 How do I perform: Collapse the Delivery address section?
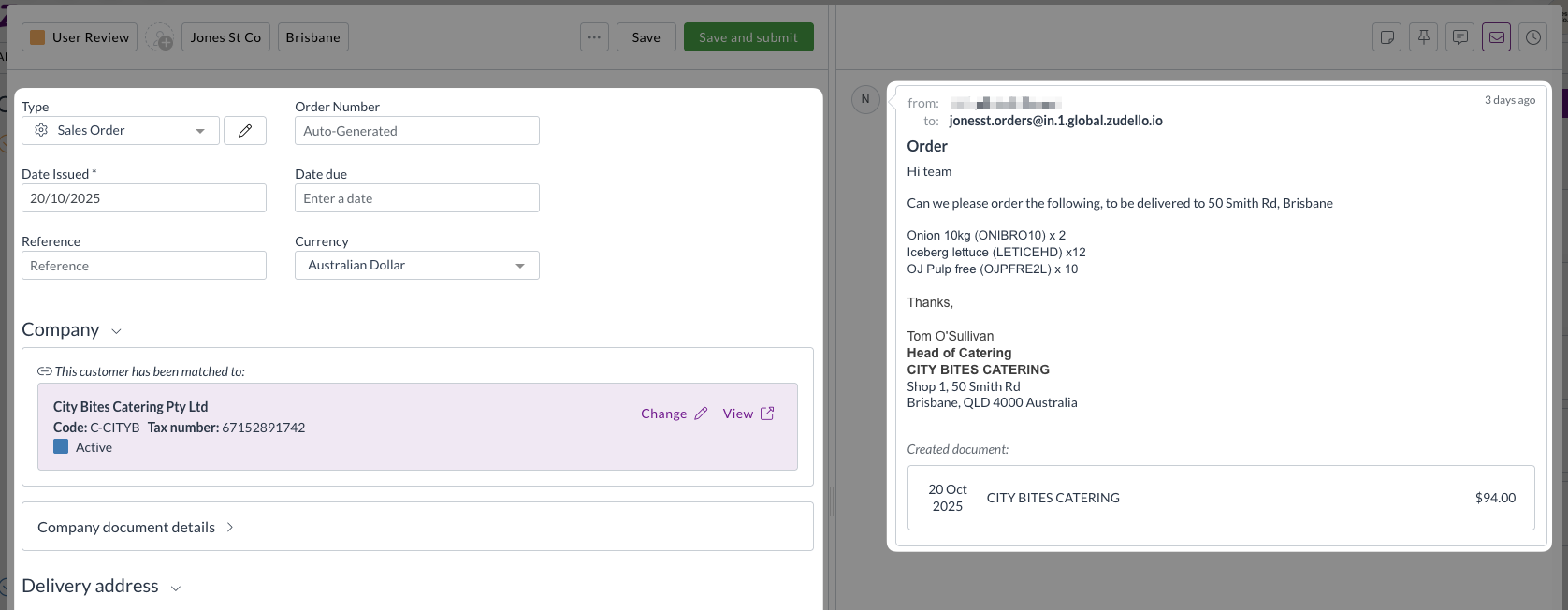tap(175, 588)
